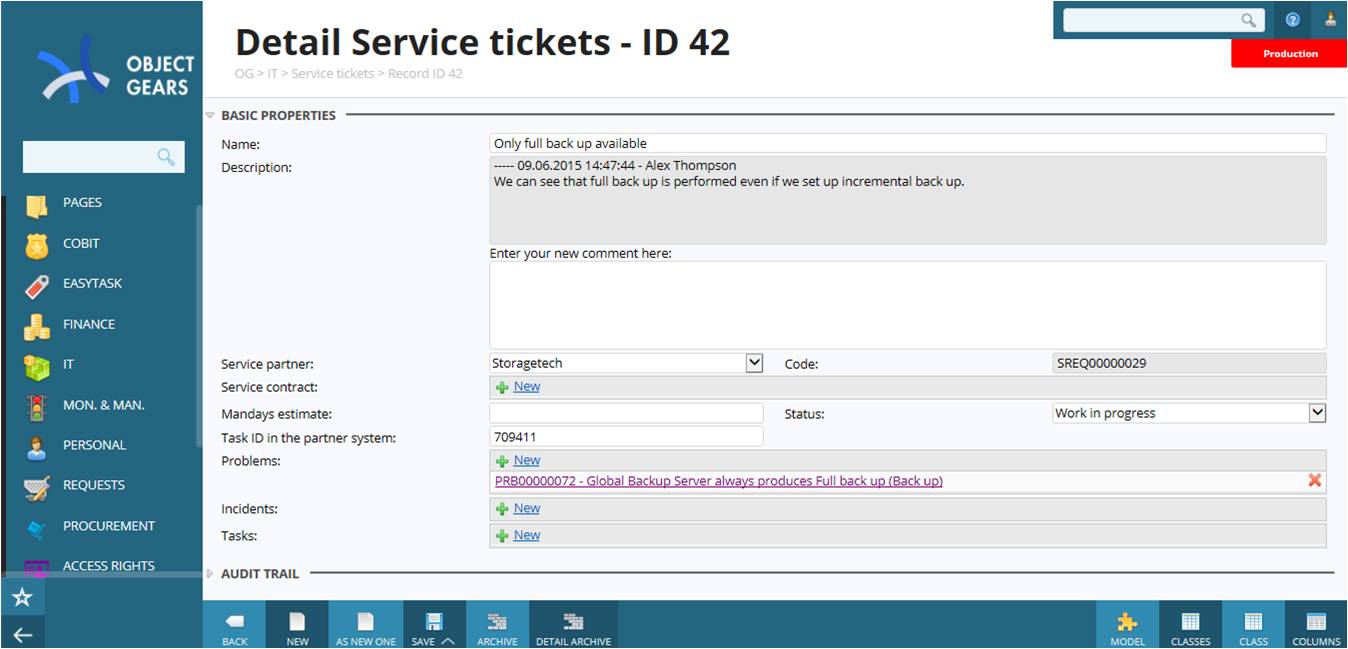Open the PRB00000072 problem link
Viewport: 1348px width, 649px height.
(x=719, y=481)
